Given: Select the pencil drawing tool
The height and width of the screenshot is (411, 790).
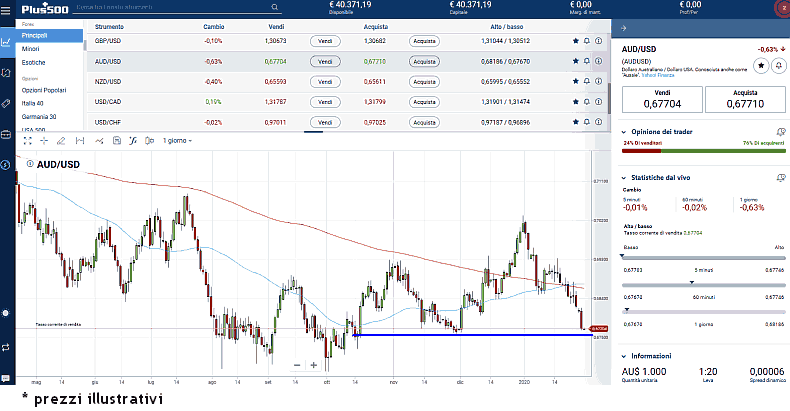Looking at the screenshot, I should tap(61, 140).
